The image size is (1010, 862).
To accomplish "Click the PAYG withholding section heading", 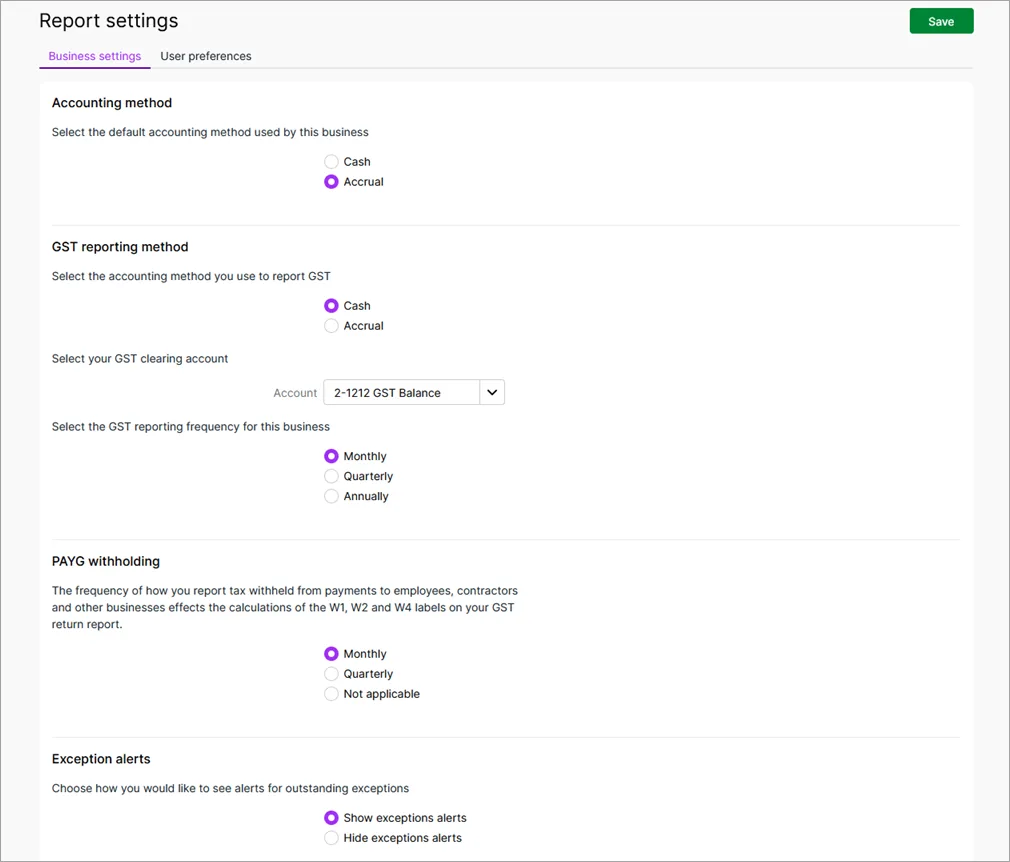I will (x=106, y=561).
